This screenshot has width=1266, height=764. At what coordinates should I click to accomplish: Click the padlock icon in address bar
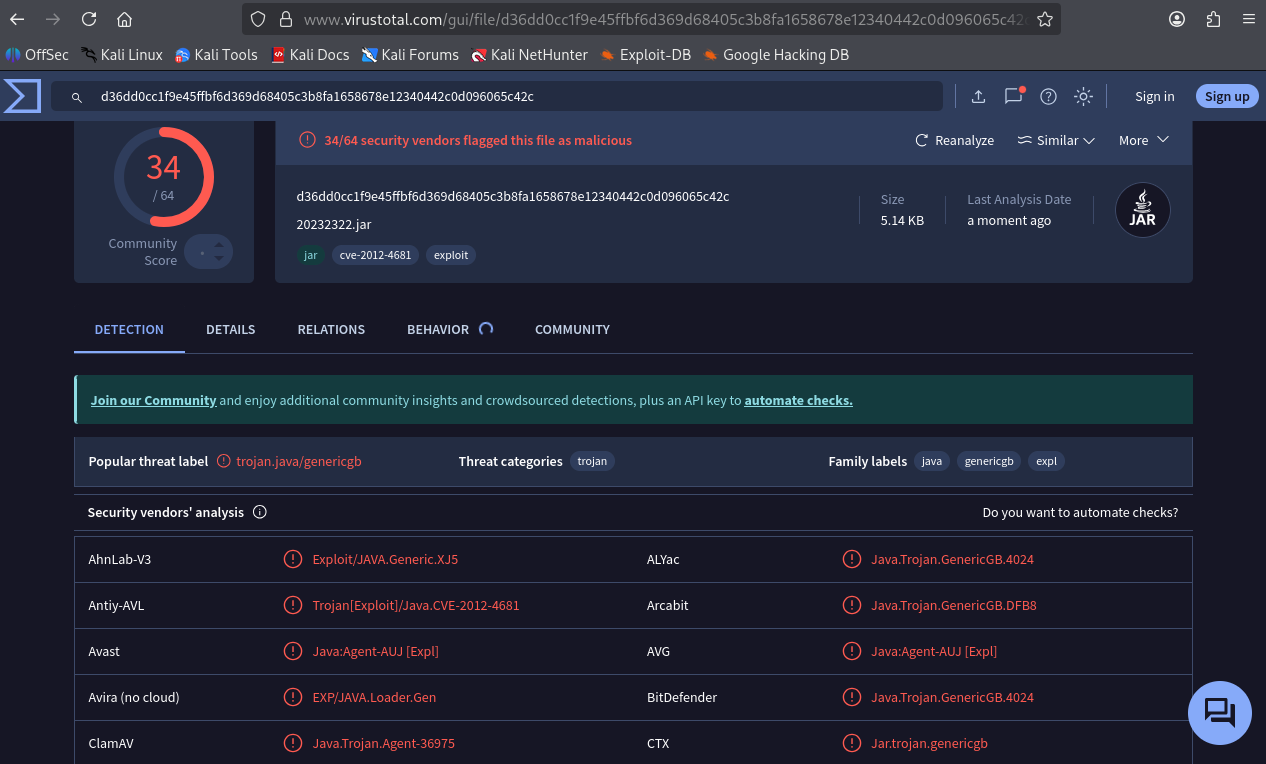[x=285, y=19]
